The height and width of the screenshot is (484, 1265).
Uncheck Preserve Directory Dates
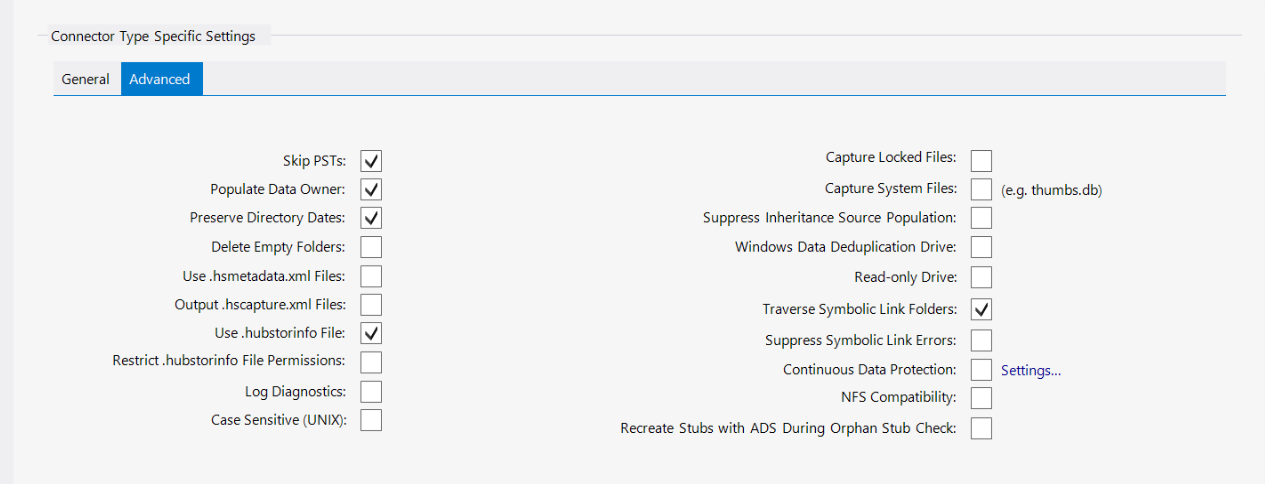371,217
